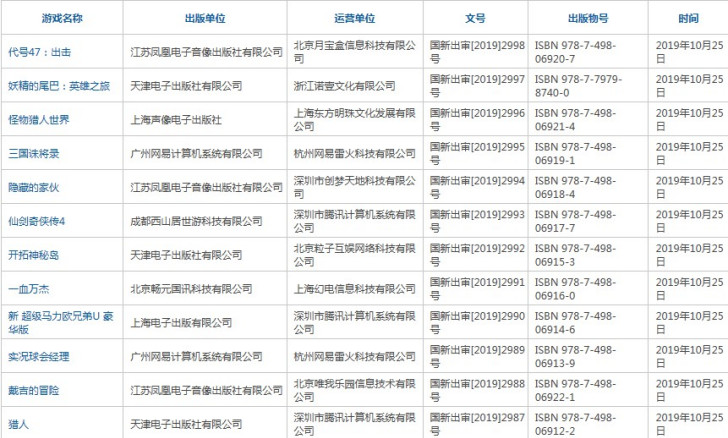
Task: Select the publisher in the 隐藏的家伙 row
Action: [207, 188]
